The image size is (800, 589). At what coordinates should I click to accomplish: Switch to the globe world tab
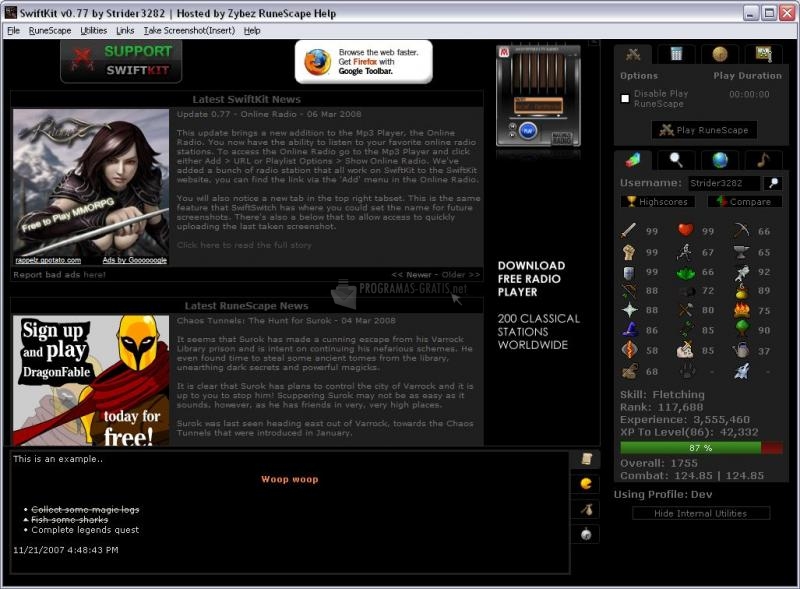(720, 160)
